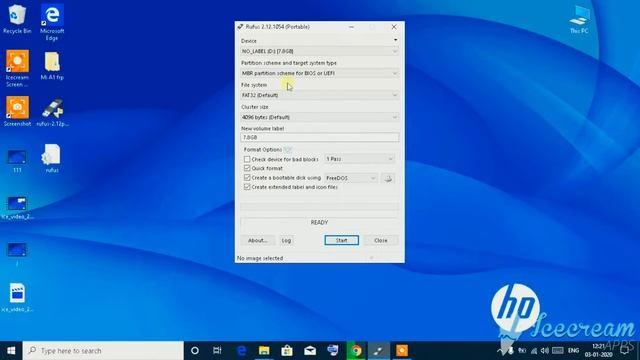This screenshot has width=640, height=360.
Task: Open File Explorer from the taskbar
Action: [x=264, y=351]
